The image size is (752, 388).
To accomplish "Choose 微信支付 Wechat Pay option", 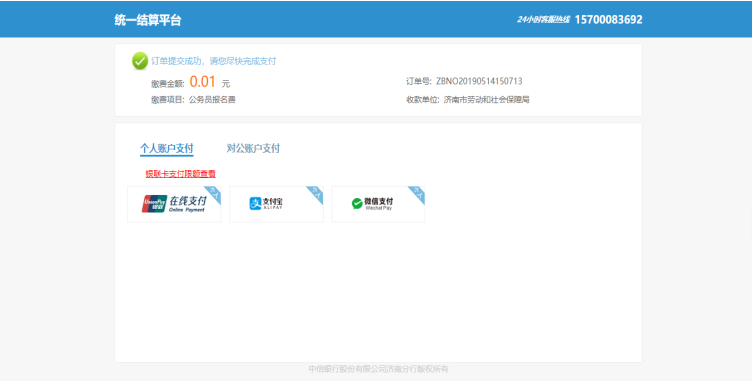I will (x=378, y=204).
